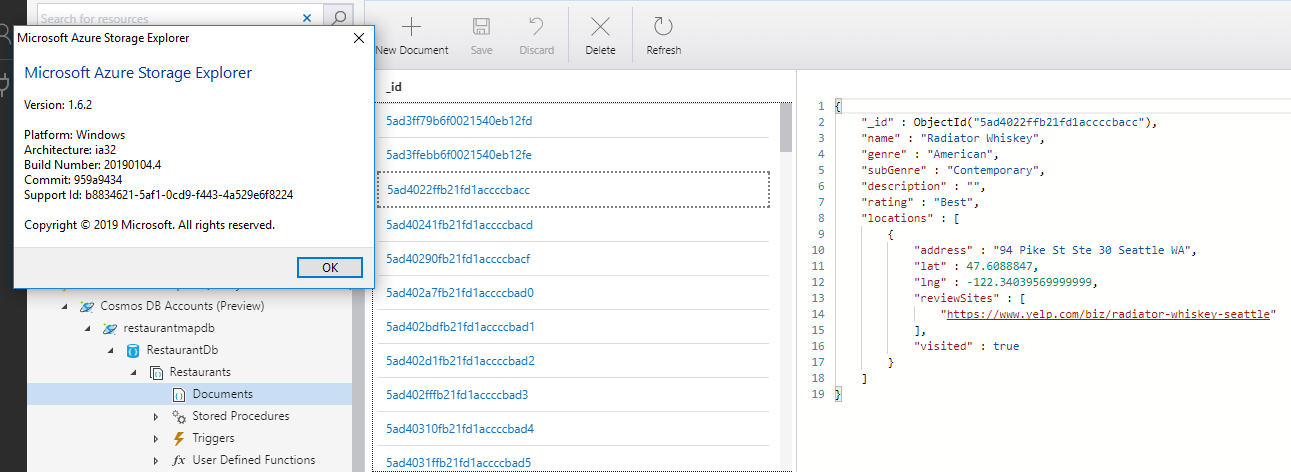Open document 5ad402a7fb21fd1accccbad0
The height and width of the screenshot is (472, 1291).
coord(460,293)
